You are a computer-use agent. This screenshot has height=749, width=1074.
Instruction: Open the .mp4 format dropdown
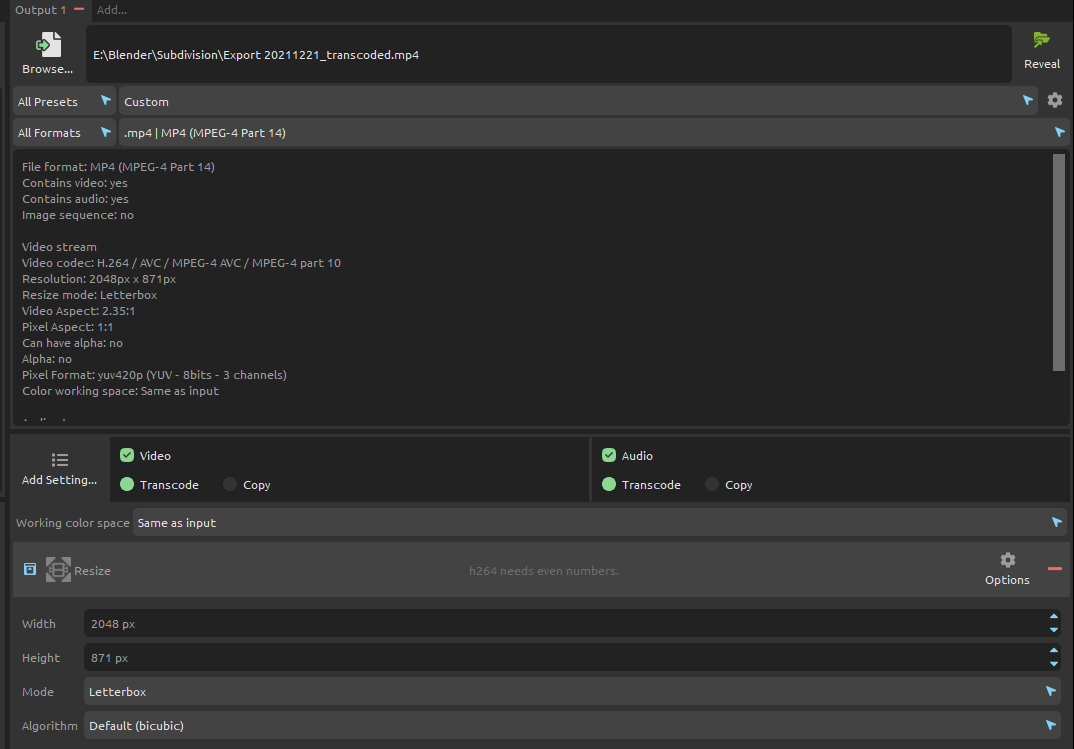(594, 133)
